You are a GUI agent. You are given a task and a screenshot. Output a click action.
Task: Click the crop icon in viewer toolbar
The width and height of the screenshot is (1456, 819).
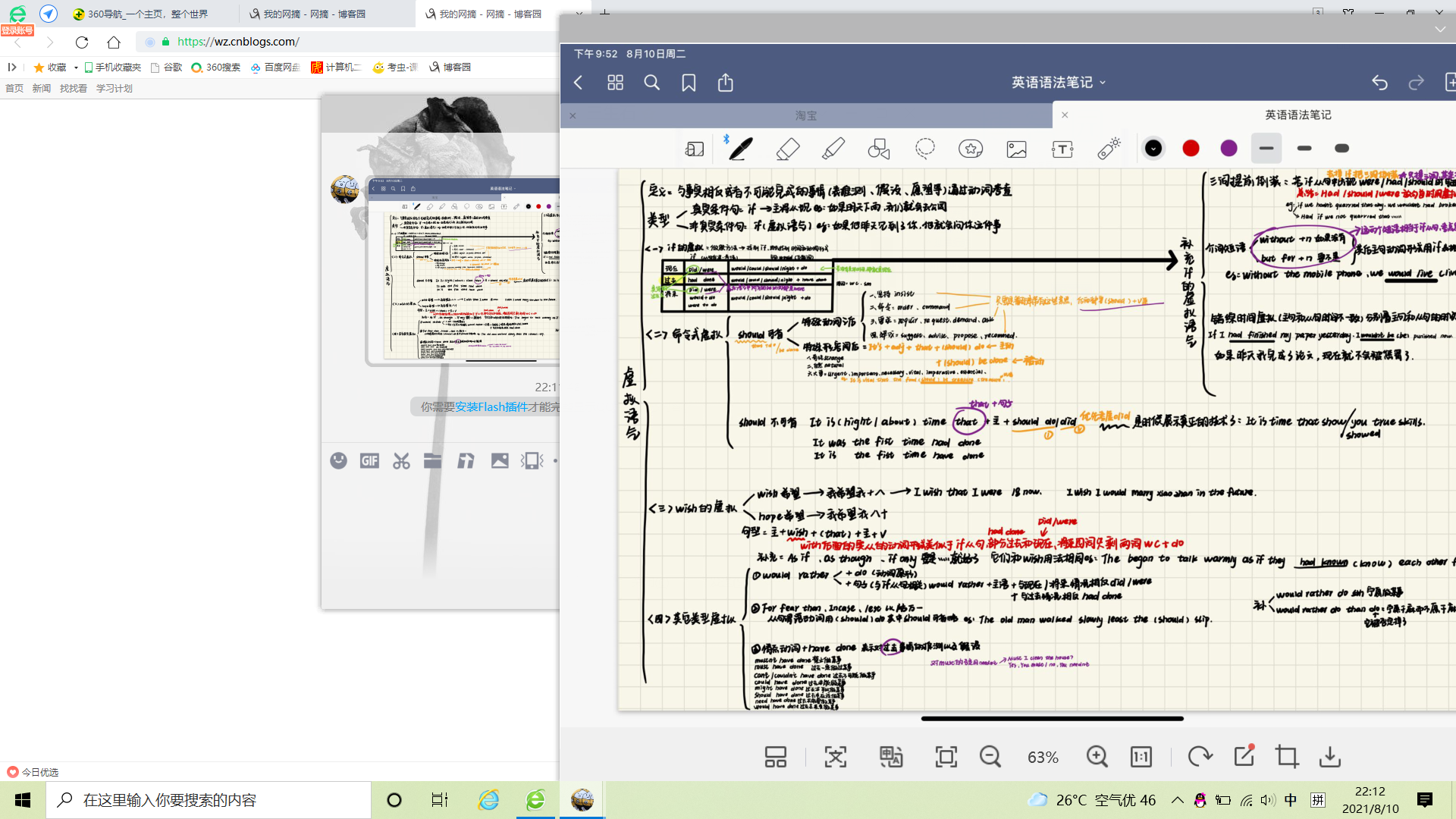[1286, 756]
